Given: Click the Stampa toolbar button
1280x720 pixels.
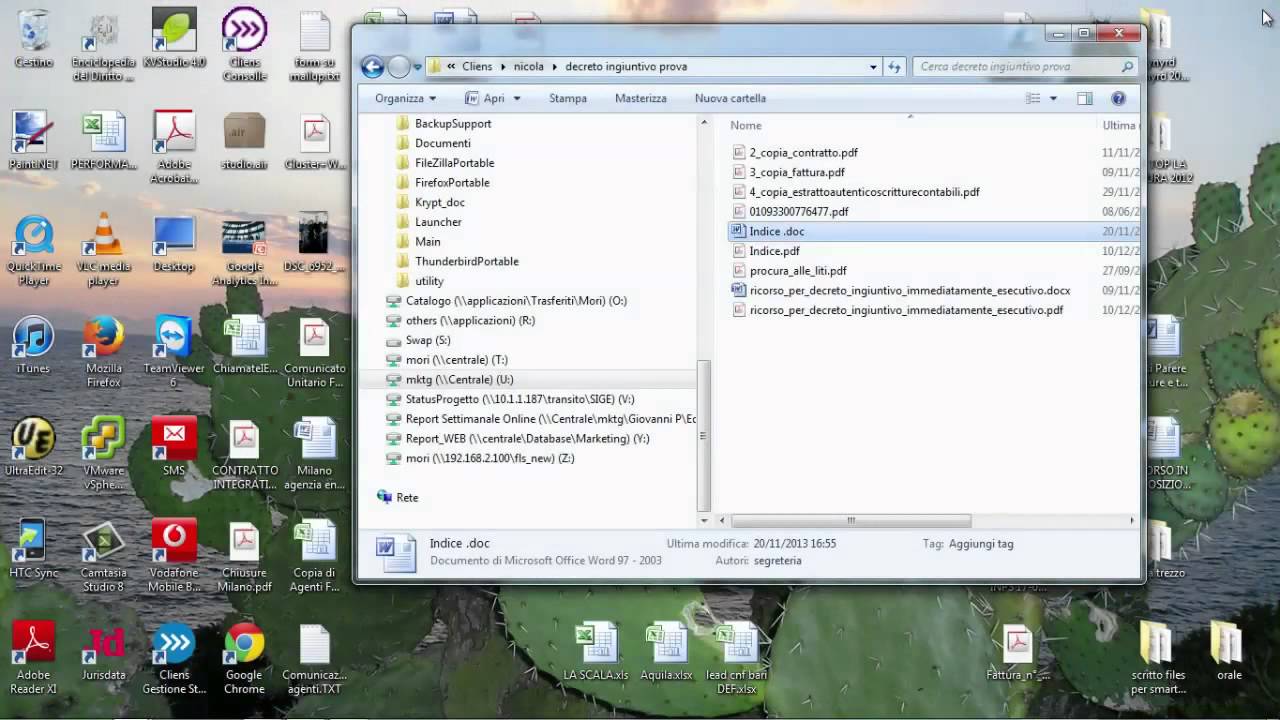Looking at the screenshot, I should (568, 98).
